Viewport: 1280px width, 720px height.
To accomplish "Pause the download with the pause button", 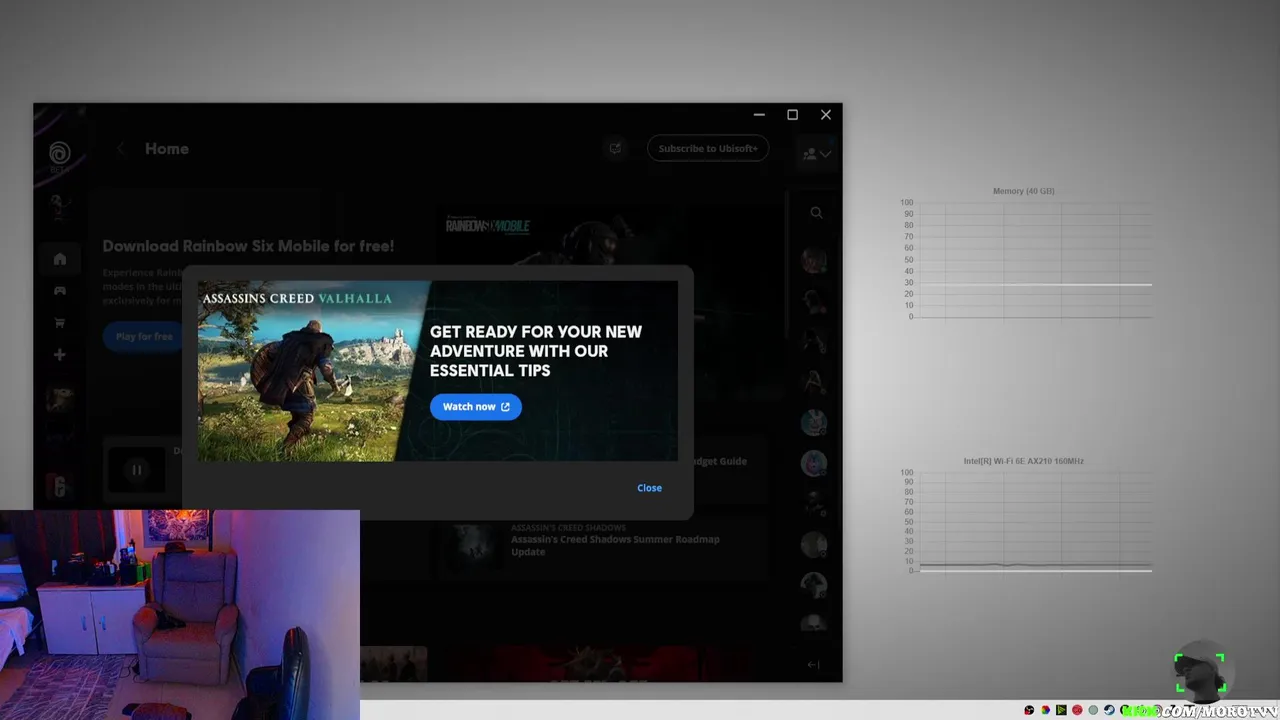I will (x=137, y=470).
